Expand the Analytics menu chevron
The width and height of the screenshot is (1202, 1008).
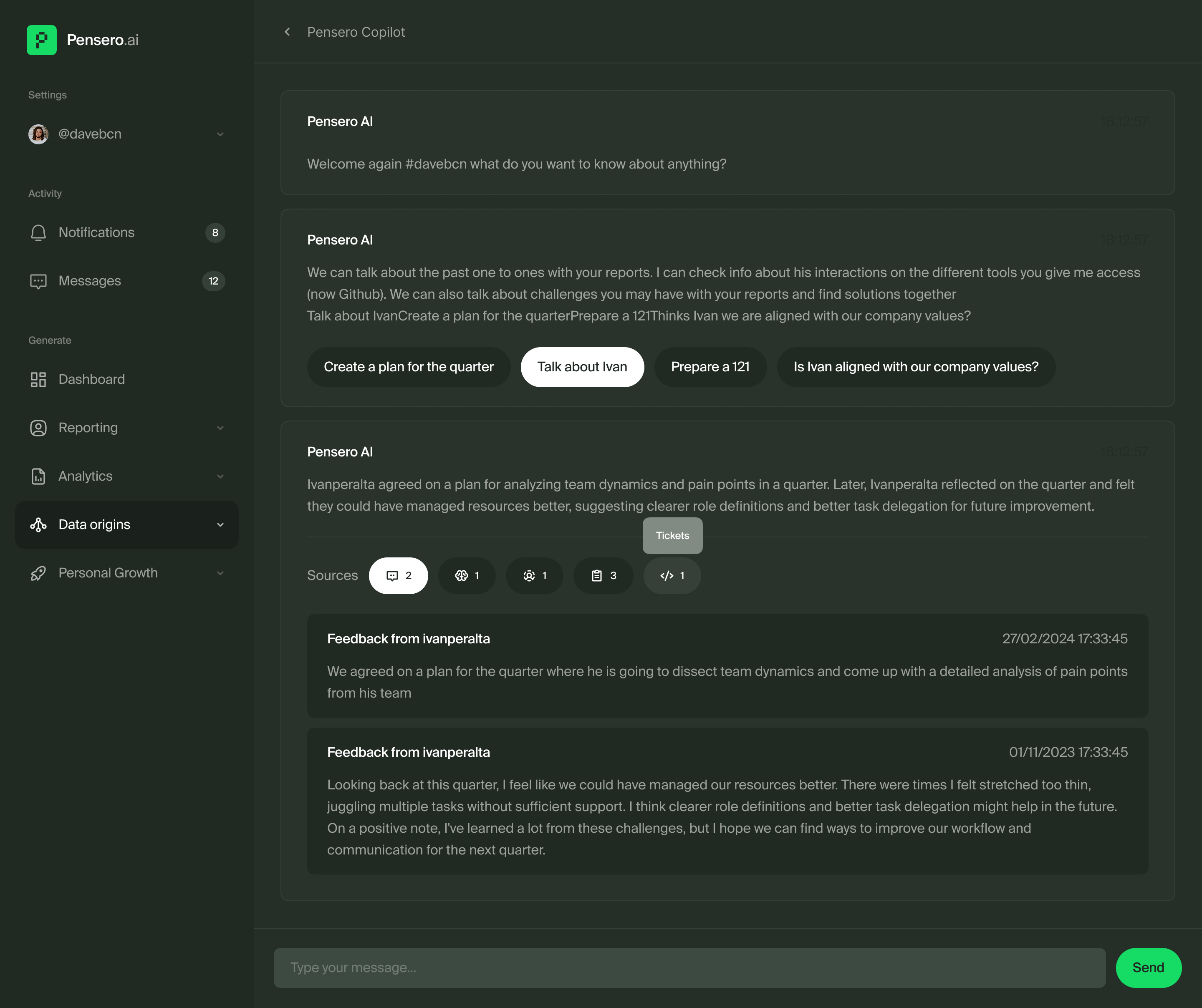220,476
